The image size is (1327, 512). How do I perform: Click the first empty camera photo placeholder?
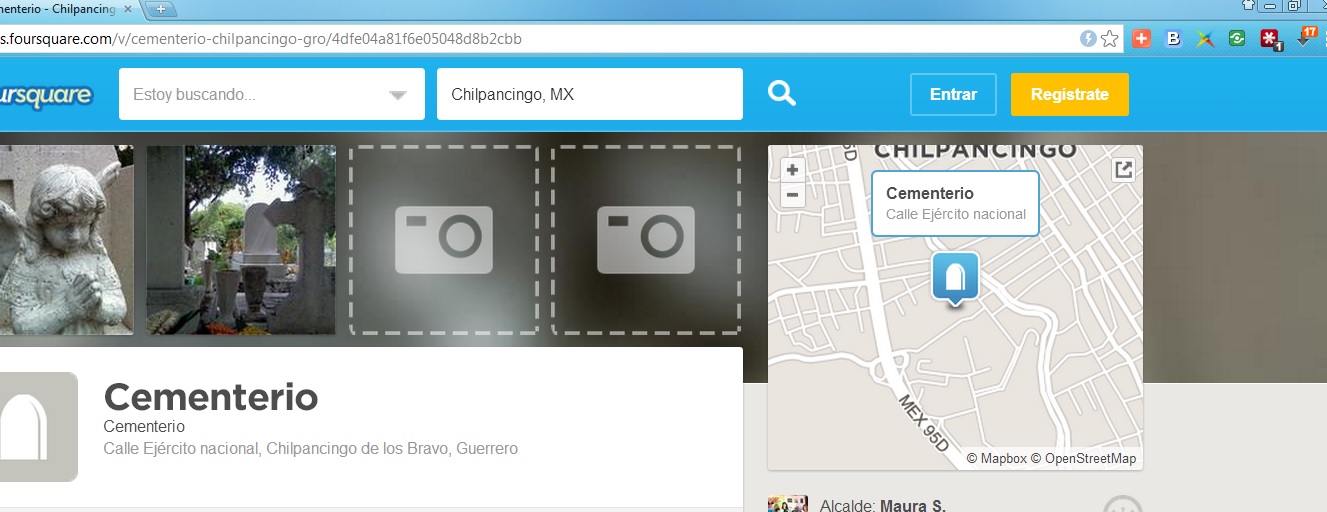pos(443,240)
